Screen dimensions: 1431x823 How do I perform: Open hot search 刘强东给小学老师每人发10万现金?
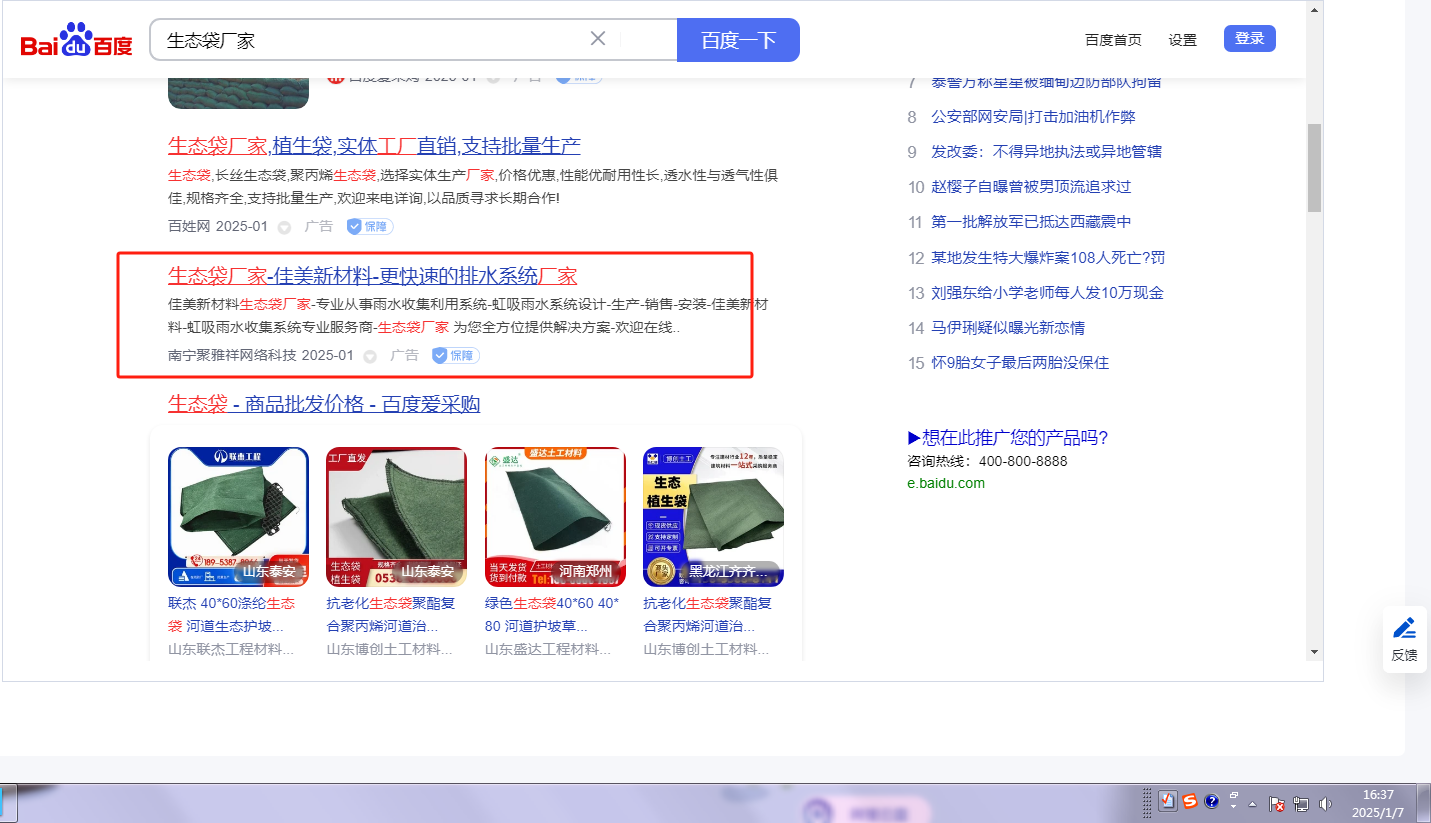1047,293
